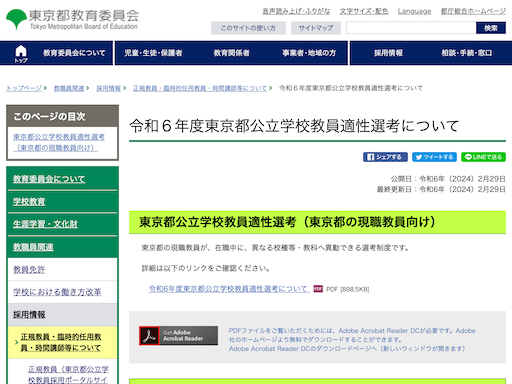Open 学校教育 sidebar link
This screenshot has width=512, height=384.
pyautogui.click(x=29, y=202)
